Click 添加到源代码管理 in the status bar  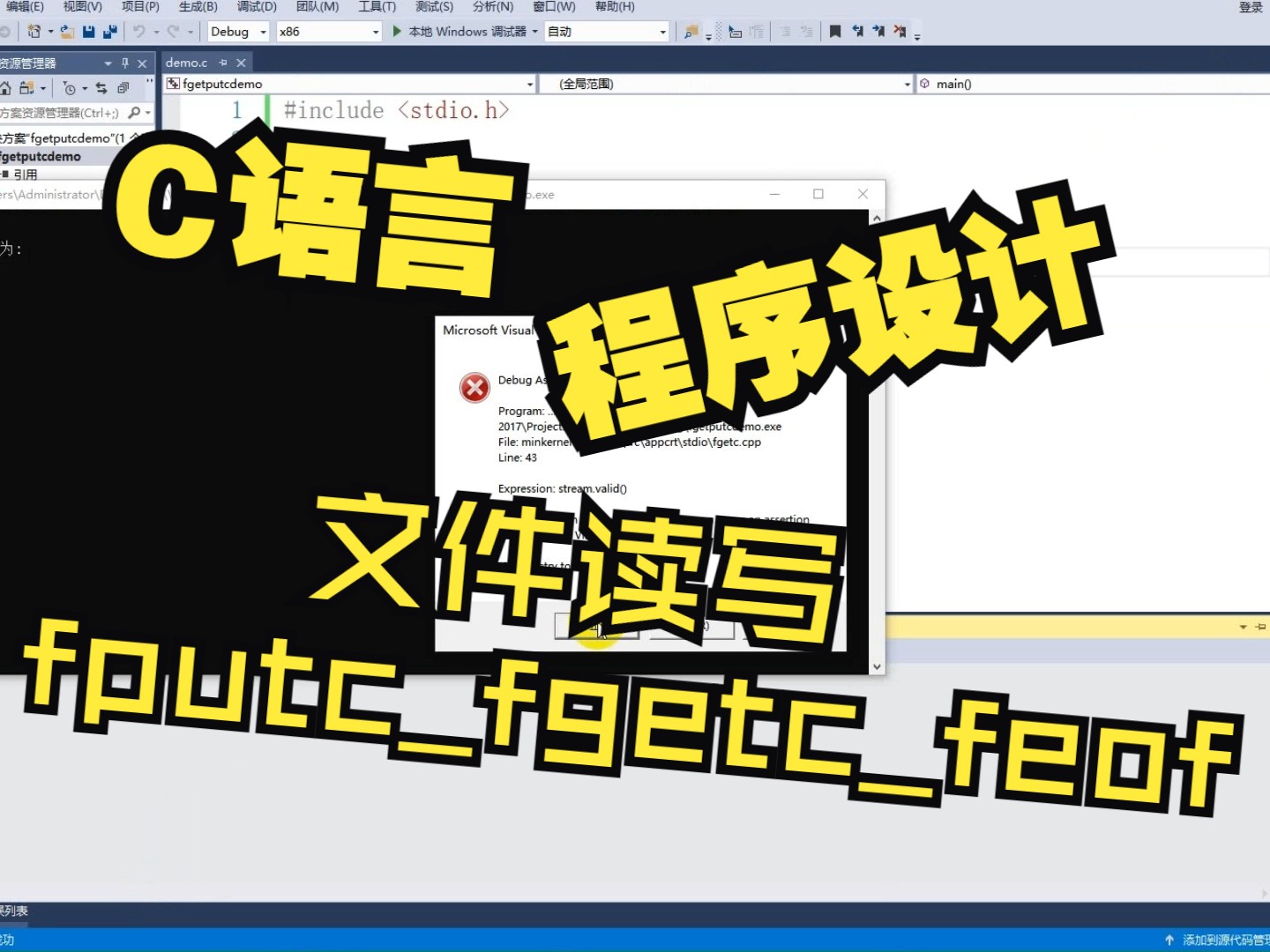coord(1225,941)
